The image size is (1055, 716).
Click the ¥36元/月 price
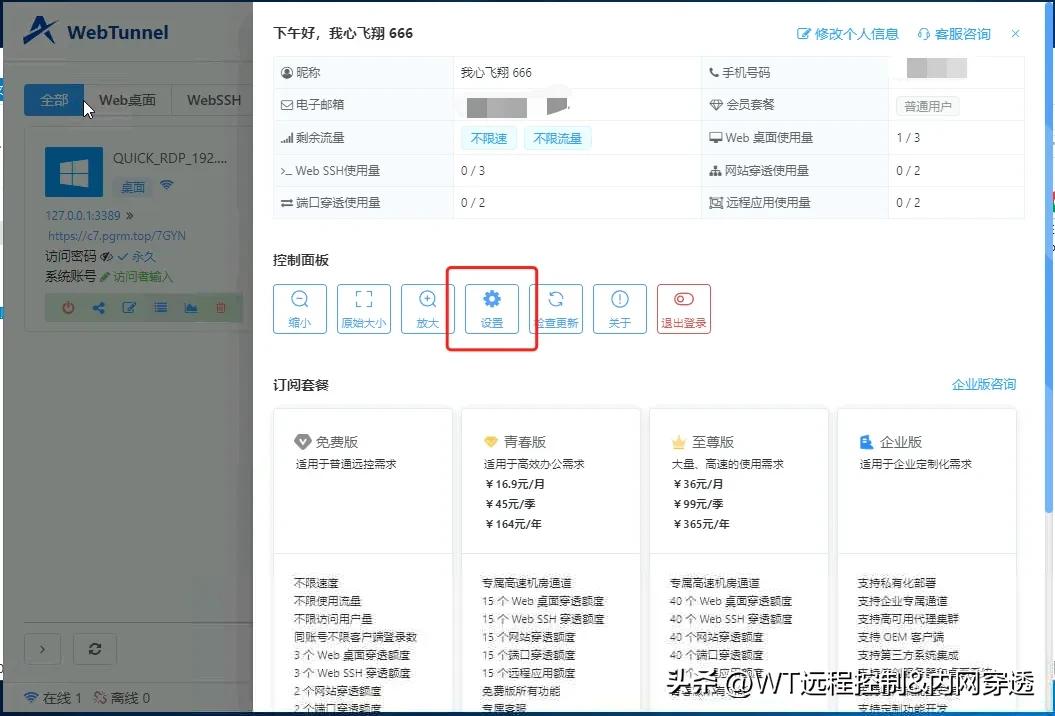click(698, 484)
